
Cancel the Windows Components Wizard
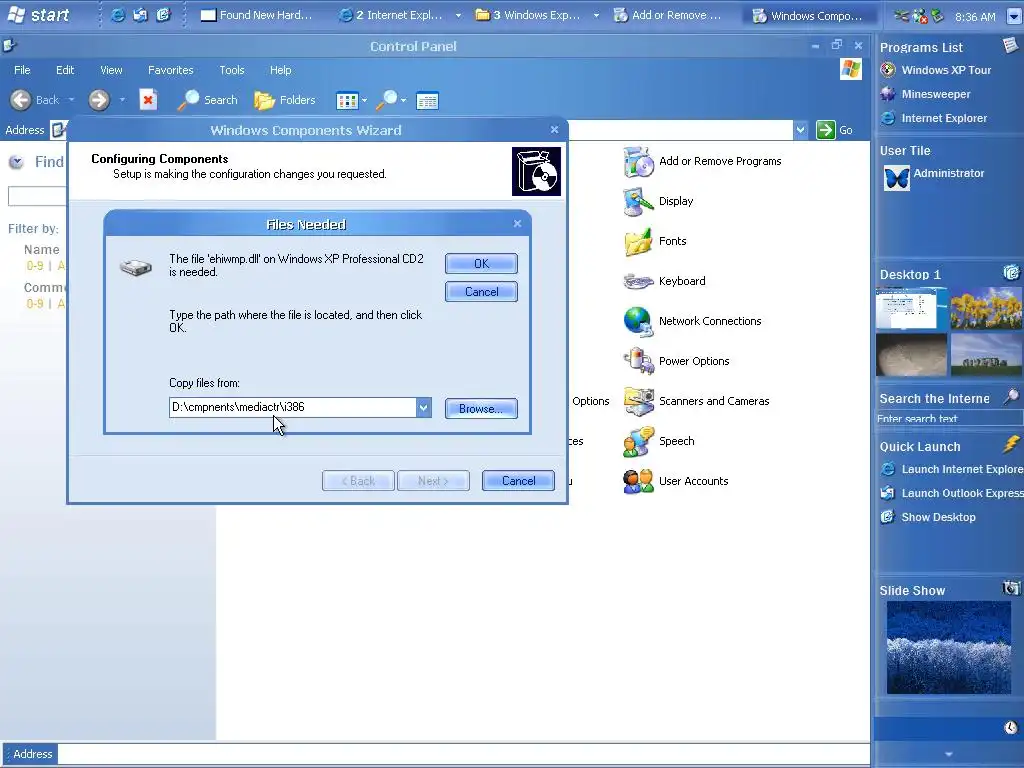coord(519,481)
